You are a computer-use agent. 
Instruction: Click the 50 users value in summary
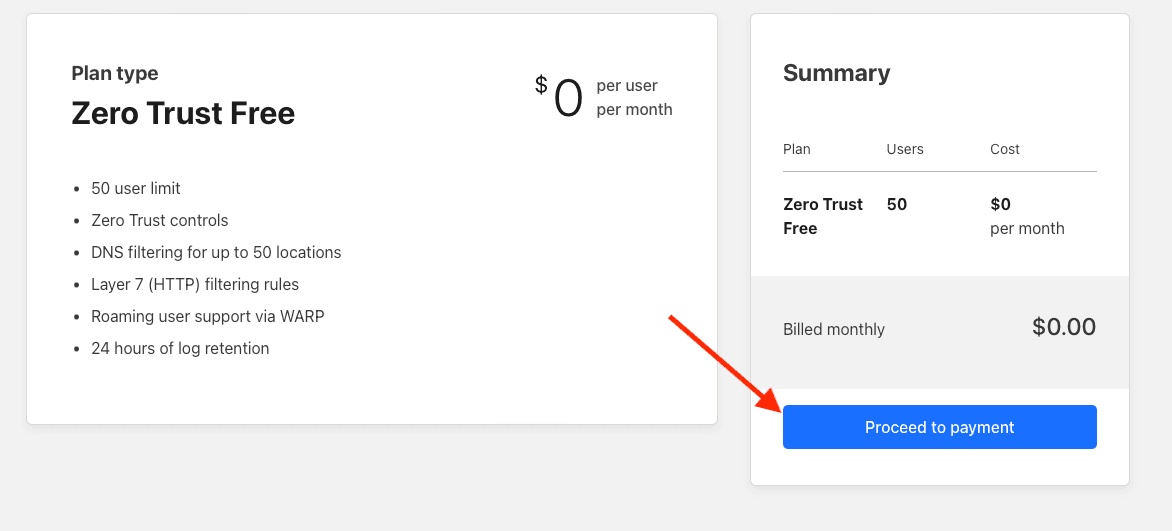coord(897,204)
